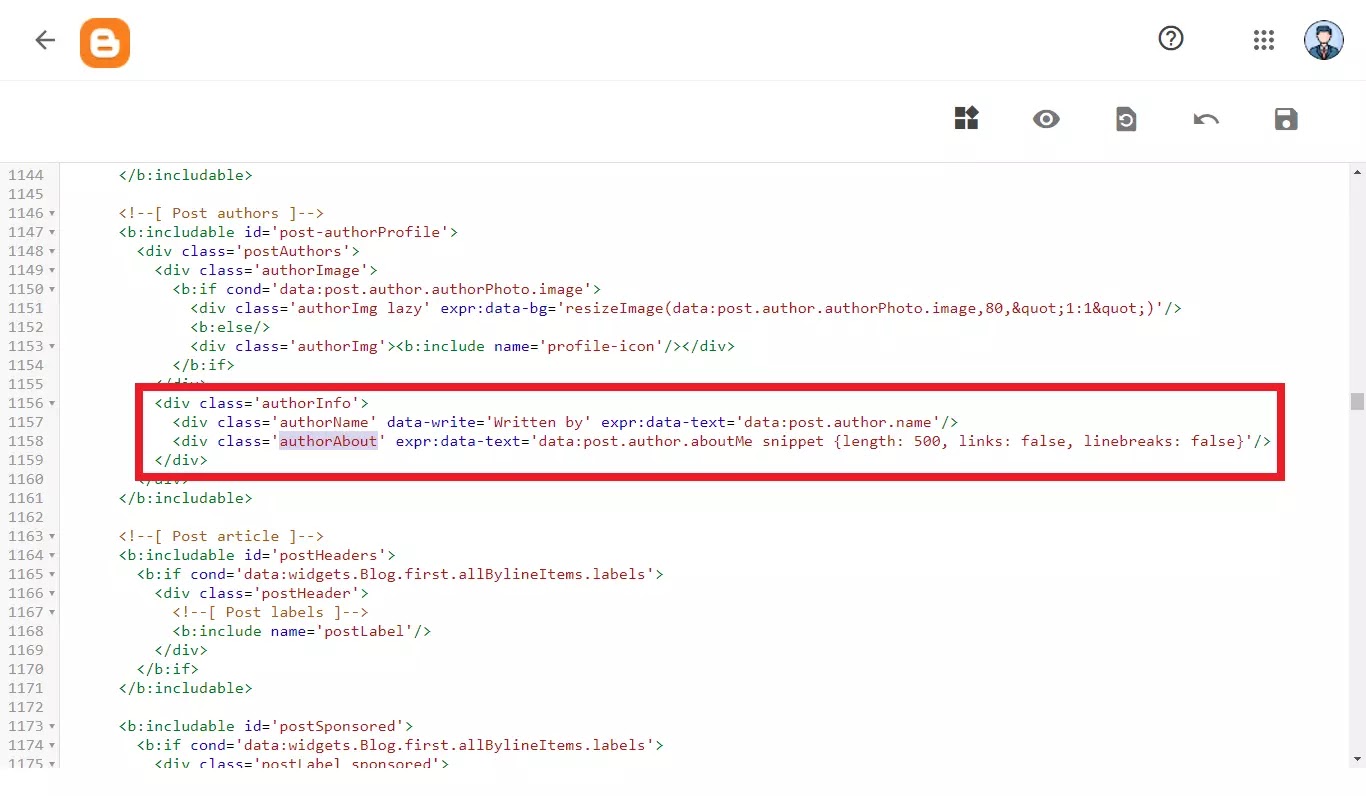This screenshot has width=1366, height=796.
Task: Click the 'Written by' data-write value
Action: [538, 422]
